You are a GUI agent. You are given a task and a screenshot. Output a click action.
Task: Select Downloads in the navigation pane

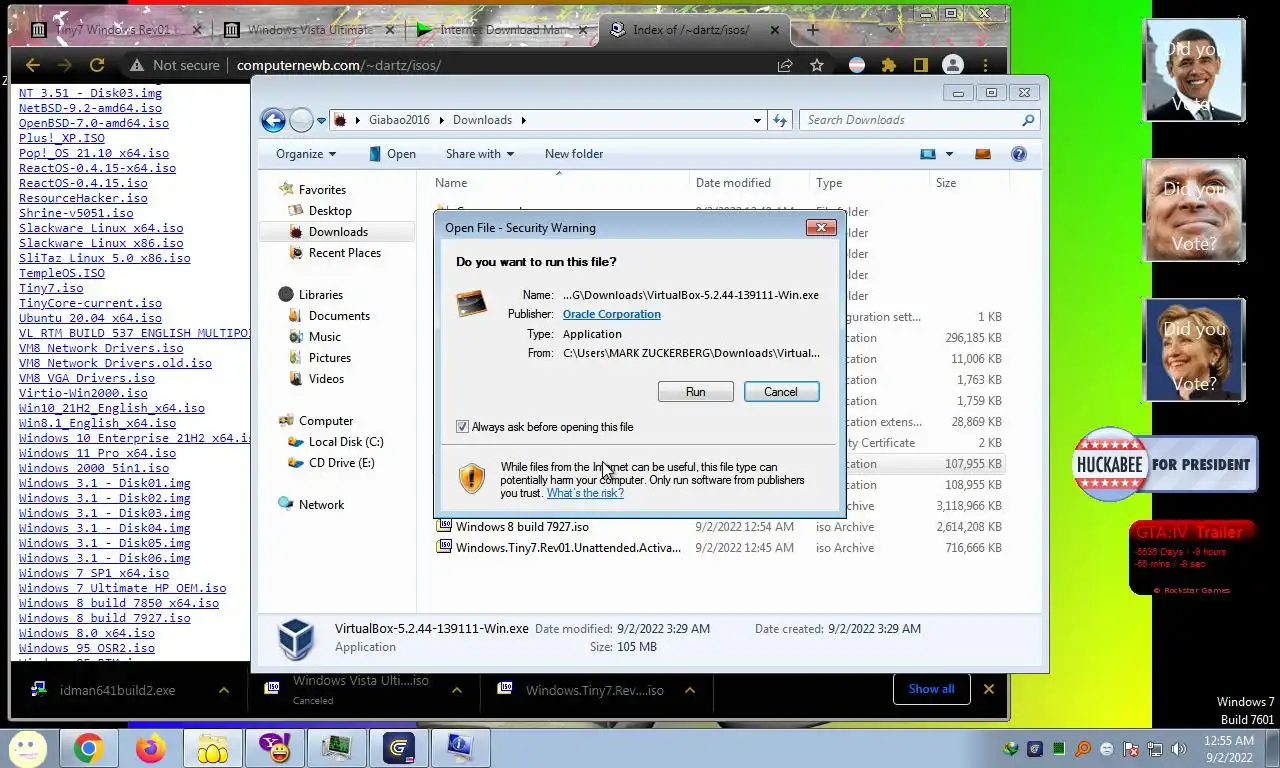(338, 232)
